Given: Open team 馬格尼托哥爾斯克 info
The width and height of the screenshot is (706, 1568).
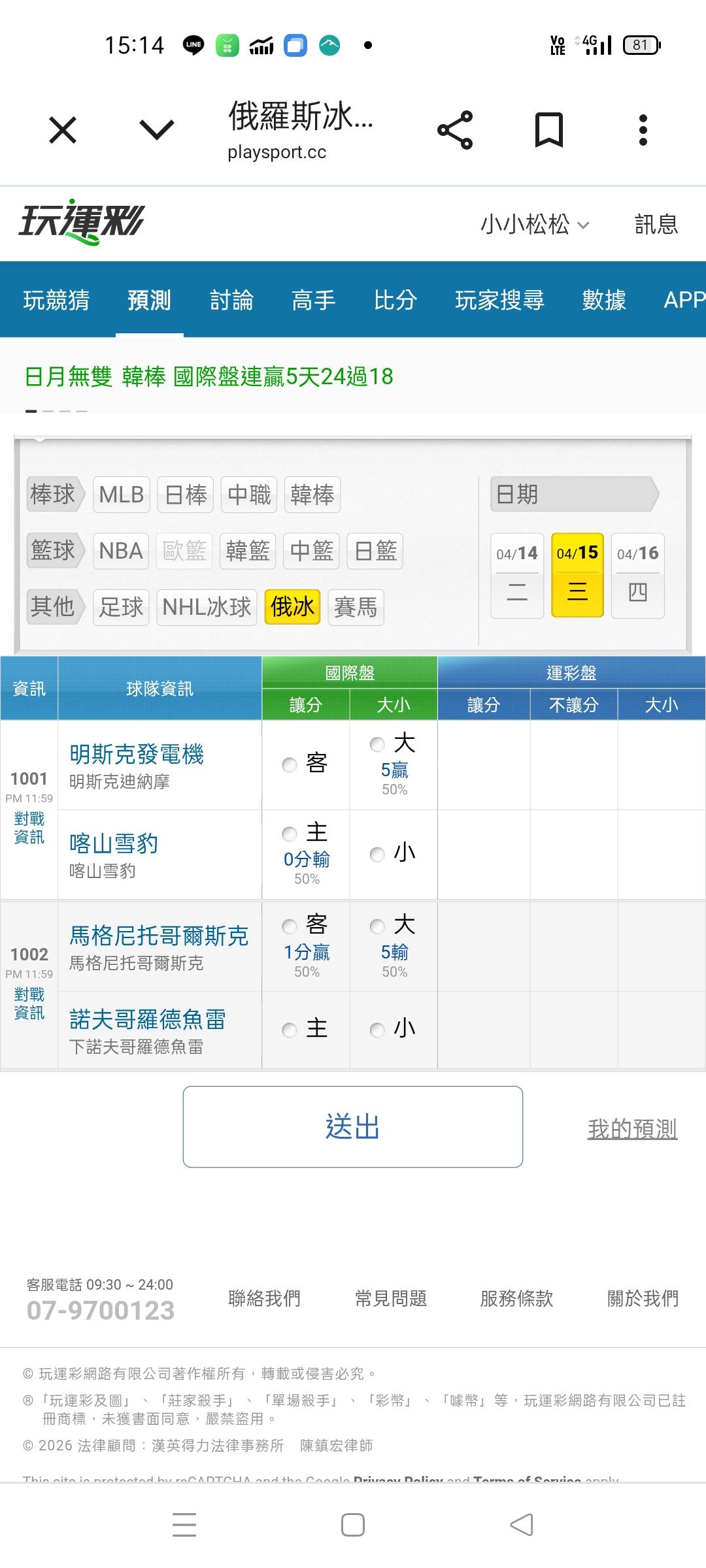Looking at the screenshot, I should tap(159, 936).
